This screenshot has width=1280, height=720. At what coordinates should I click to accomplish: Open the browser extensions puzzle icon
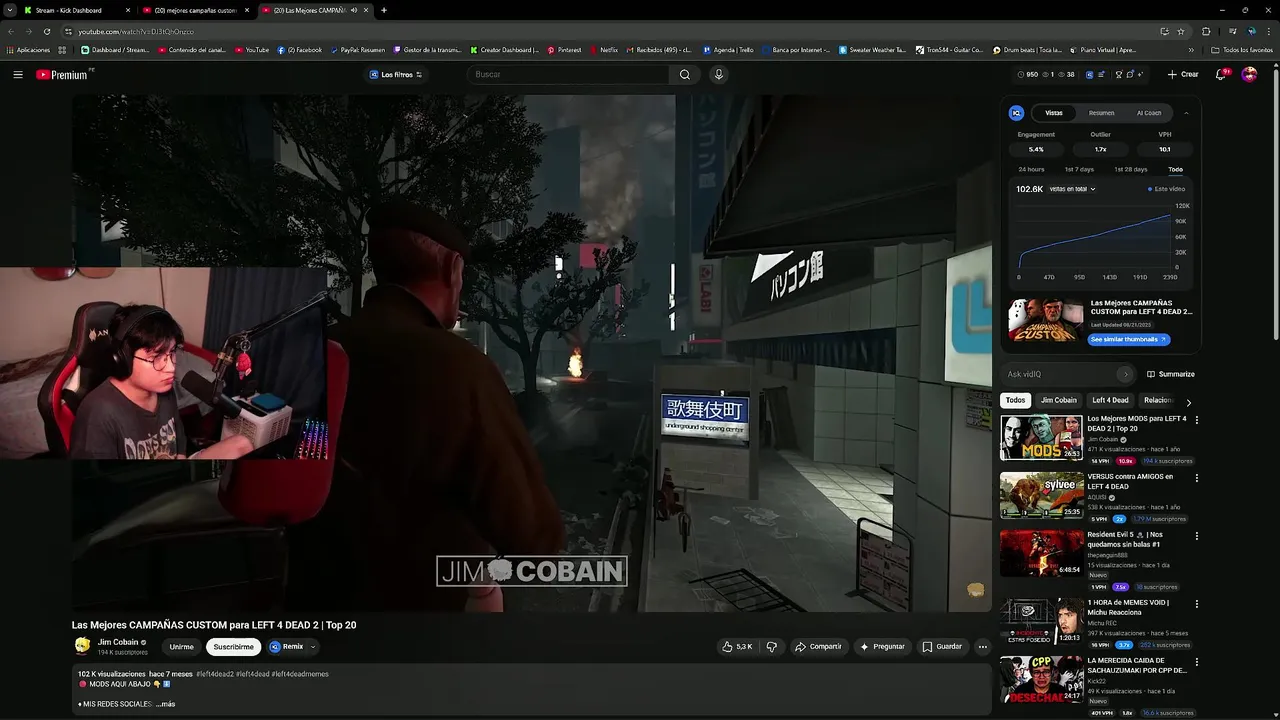[x=1206, y=31]
